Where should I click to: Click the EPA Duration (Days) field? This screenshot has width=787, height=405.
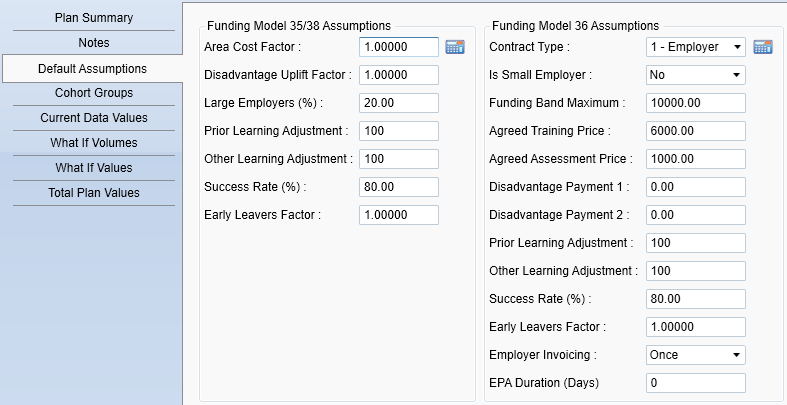pyautogui.click(x=696, y=383)
